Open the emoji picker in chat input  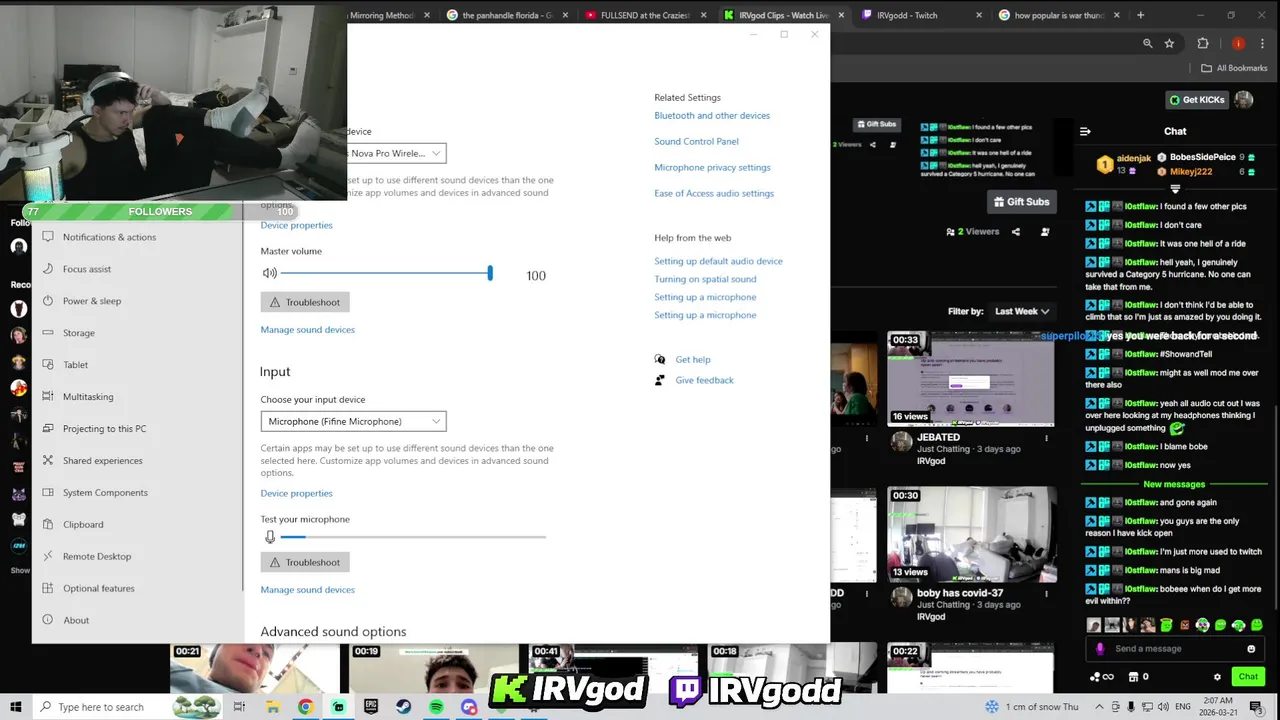1251,649
